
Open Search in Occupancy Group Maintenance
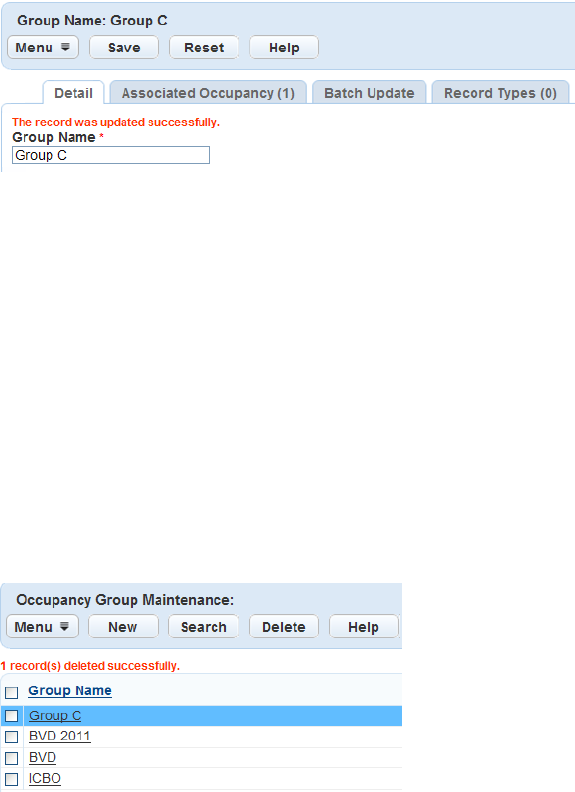click(204, 627)
